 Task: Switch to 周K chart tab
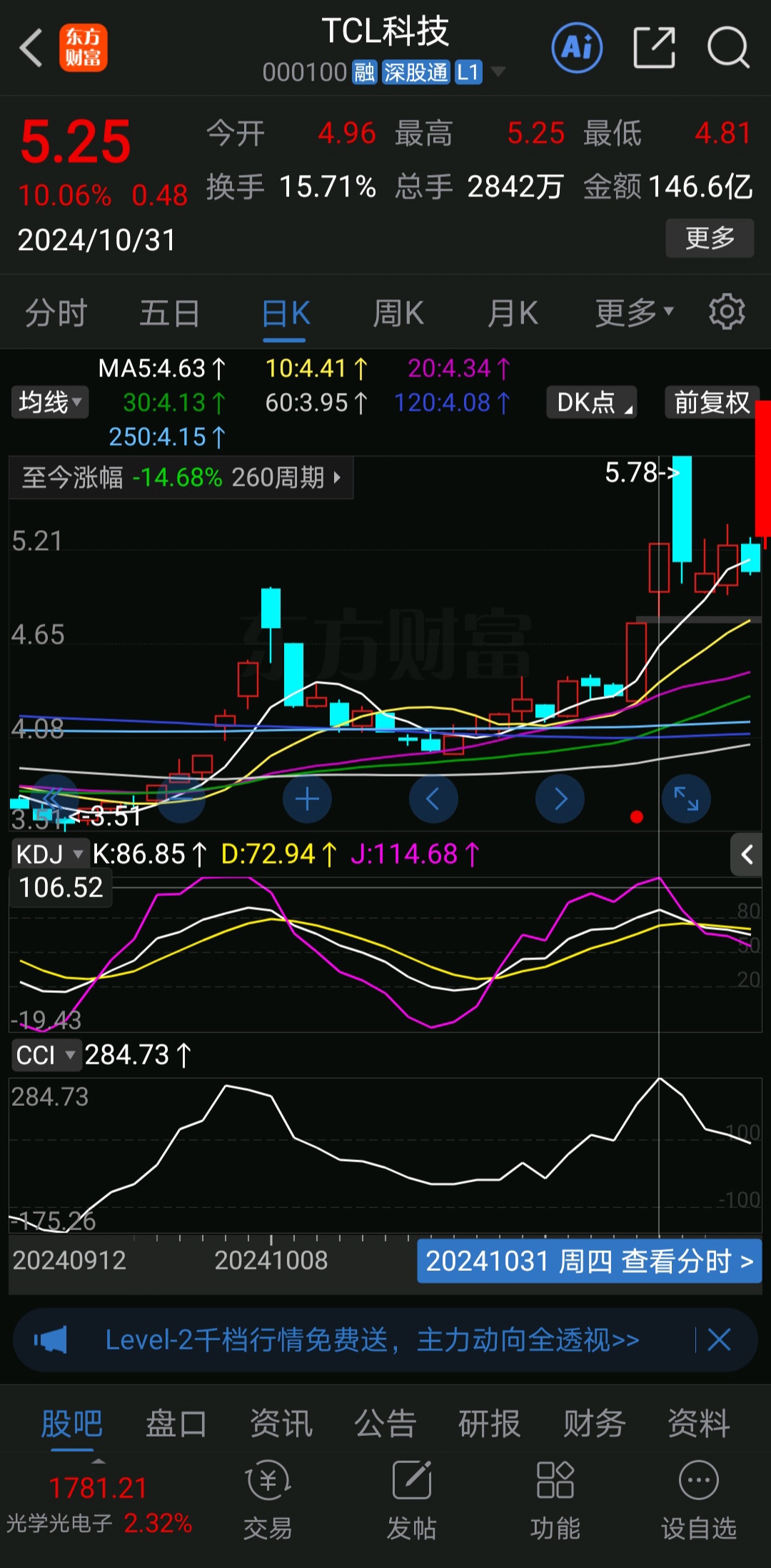pos(398,313)
